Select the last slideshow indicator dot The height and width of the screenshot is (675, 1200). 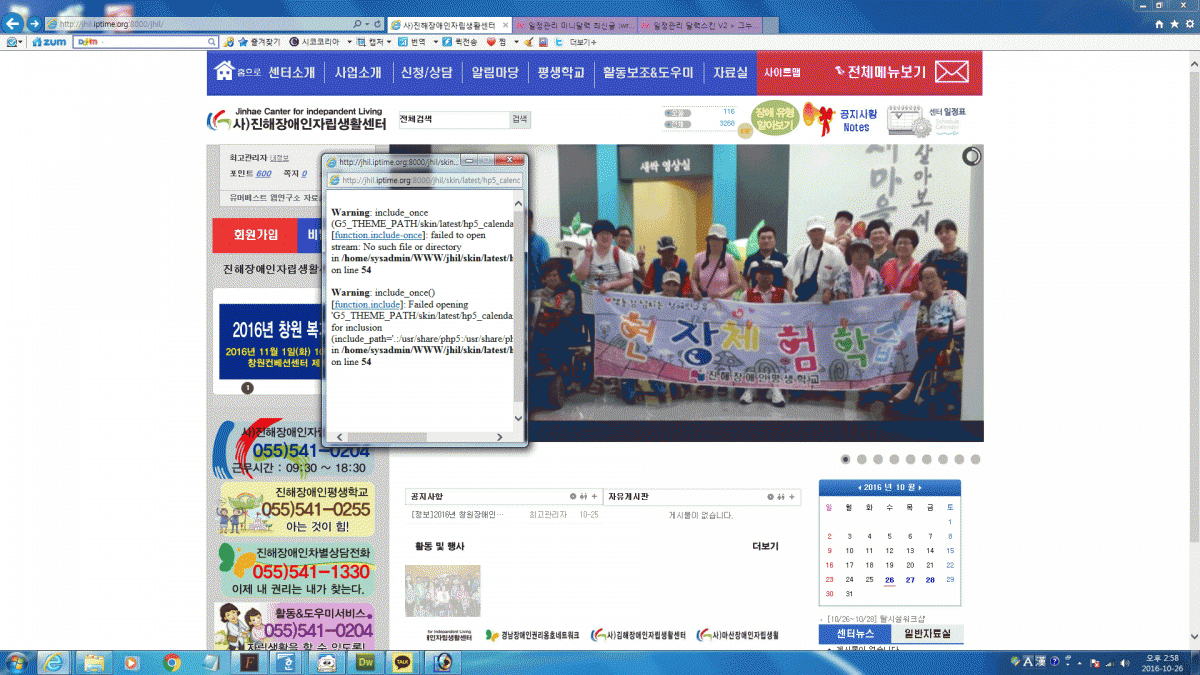975,459
